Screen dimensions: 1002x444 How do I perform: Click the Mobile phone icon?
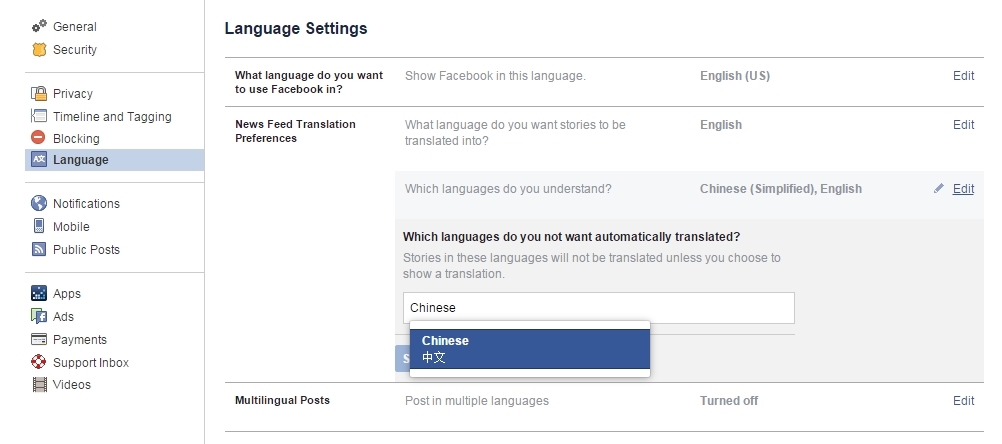[40, 226]
